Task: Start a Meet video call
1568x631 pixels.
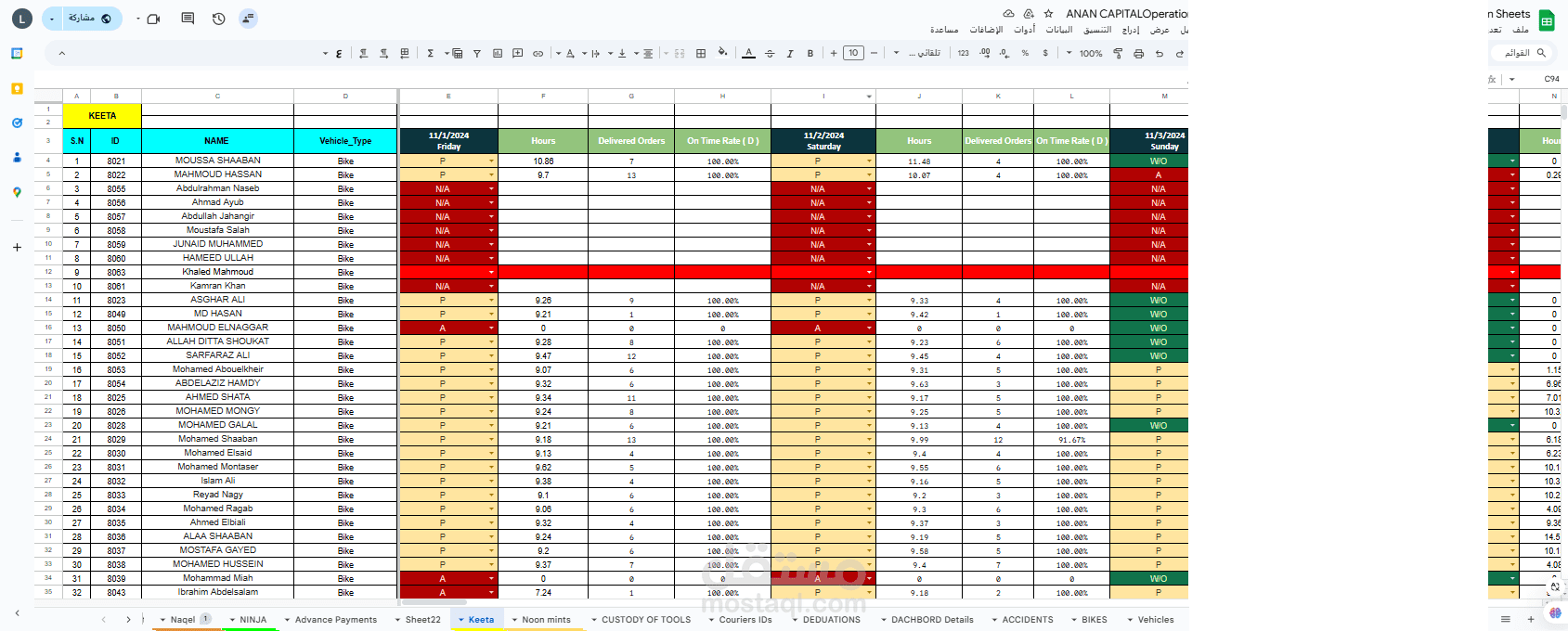Action: click(x=153, y=19)
